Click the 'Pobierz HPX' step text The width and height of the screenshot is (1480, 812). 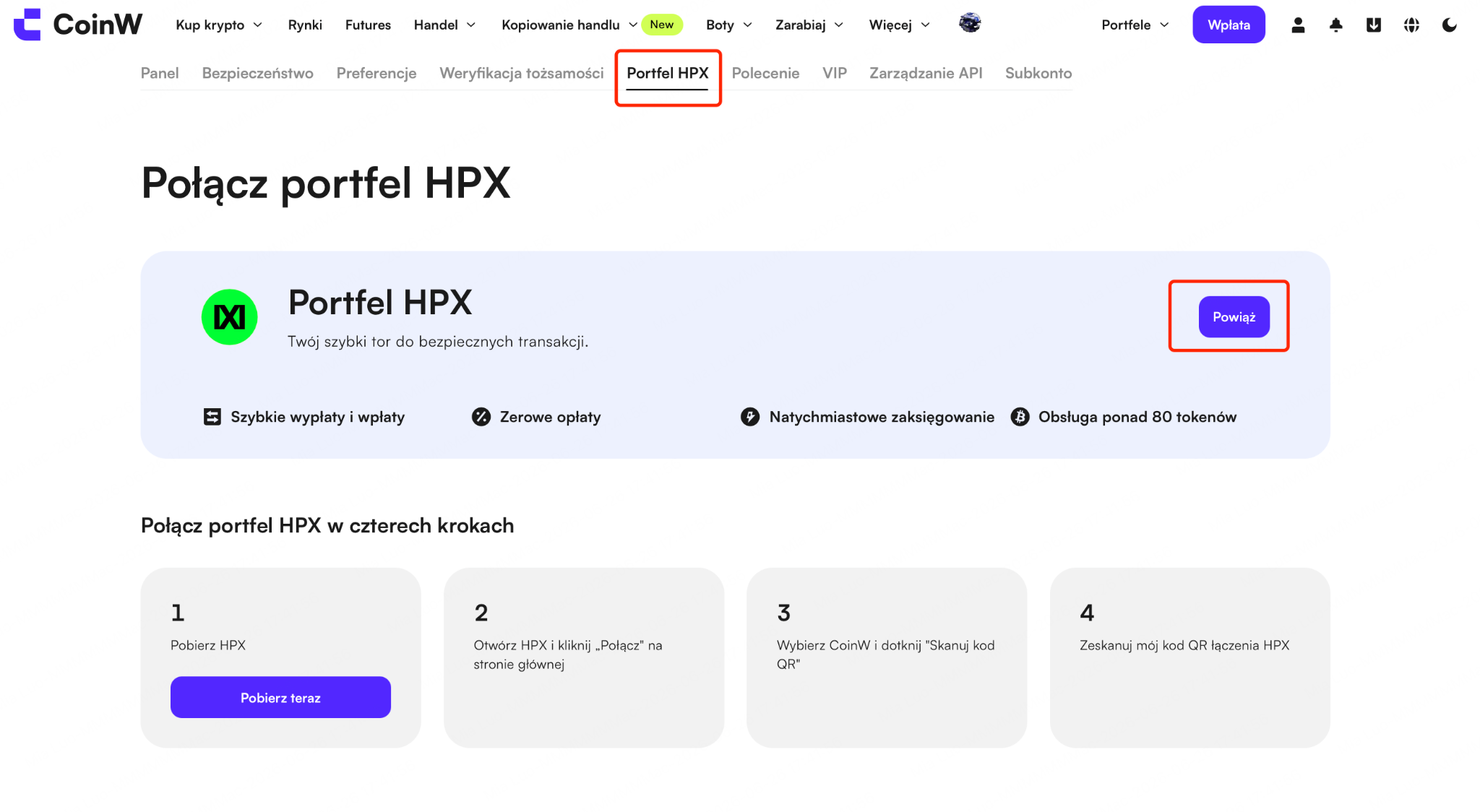[208, 645]
